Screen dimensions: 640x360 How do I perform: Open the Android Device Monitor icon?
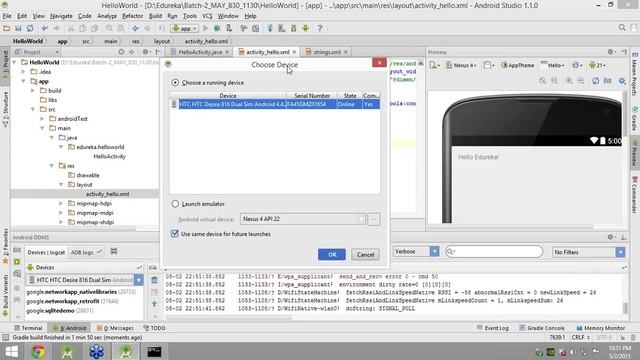[306, 28]
